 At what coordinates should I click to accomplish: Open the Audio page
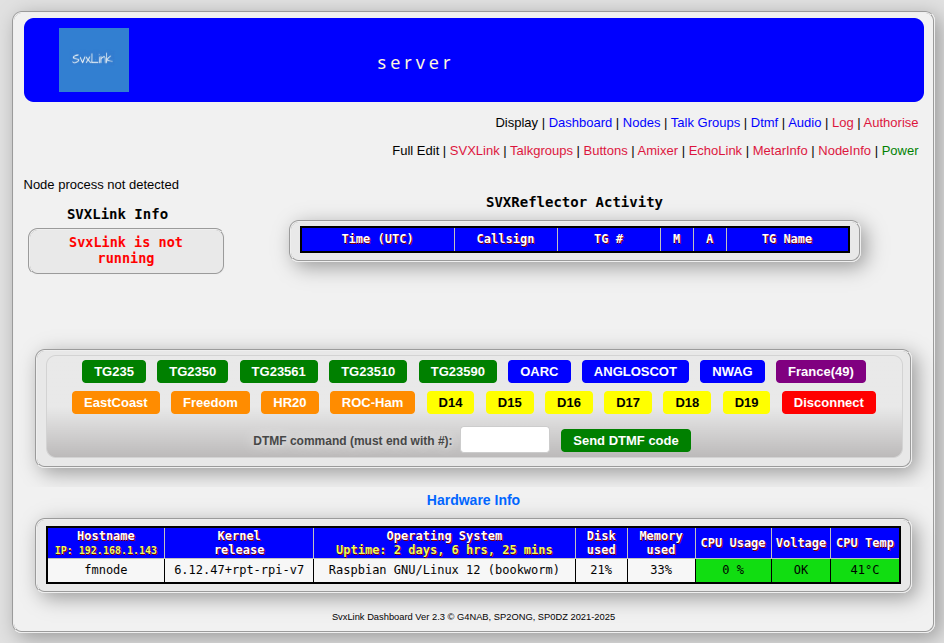(x=804, y=122)
